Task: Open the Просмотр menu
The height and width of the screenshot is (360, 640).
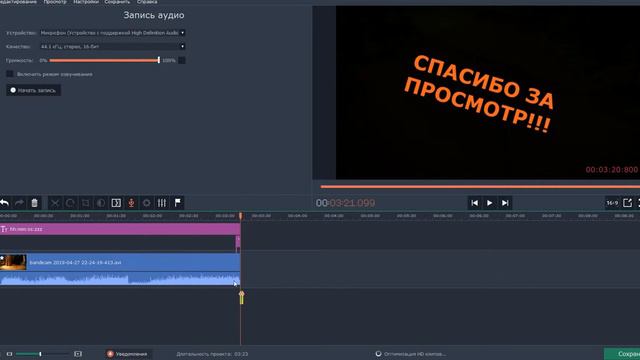Action: pos(55,2)
